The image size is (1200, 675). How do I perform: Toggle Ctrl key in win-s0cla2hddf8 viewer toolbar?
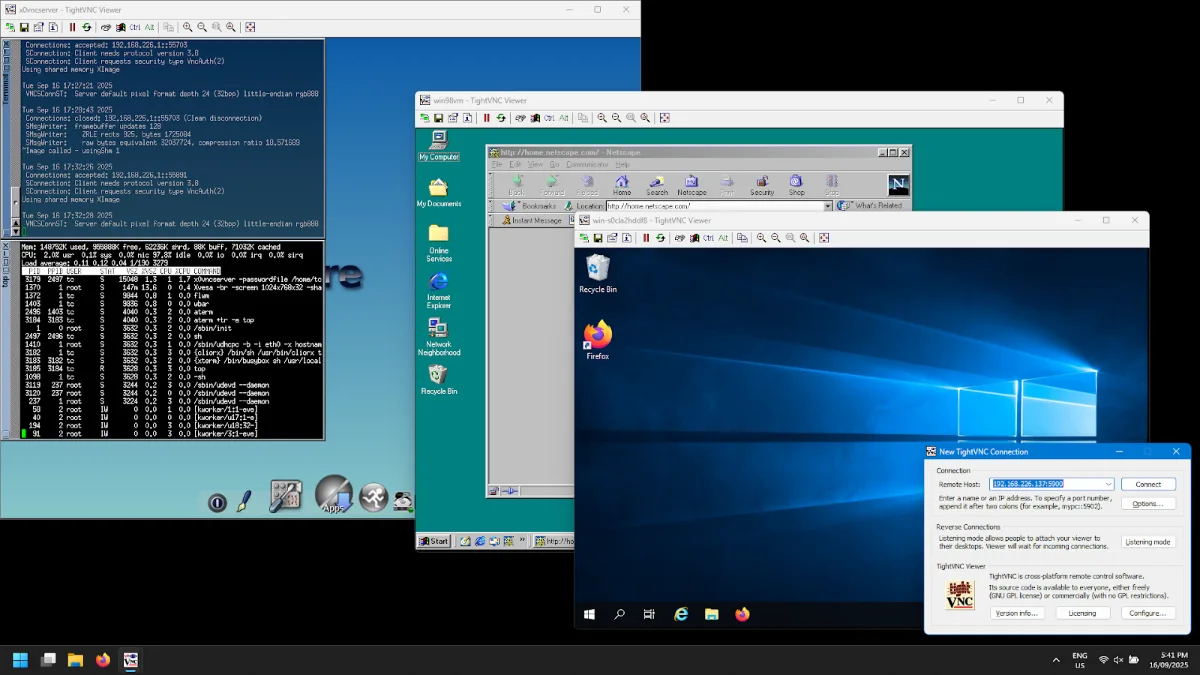tap(708, 238)
